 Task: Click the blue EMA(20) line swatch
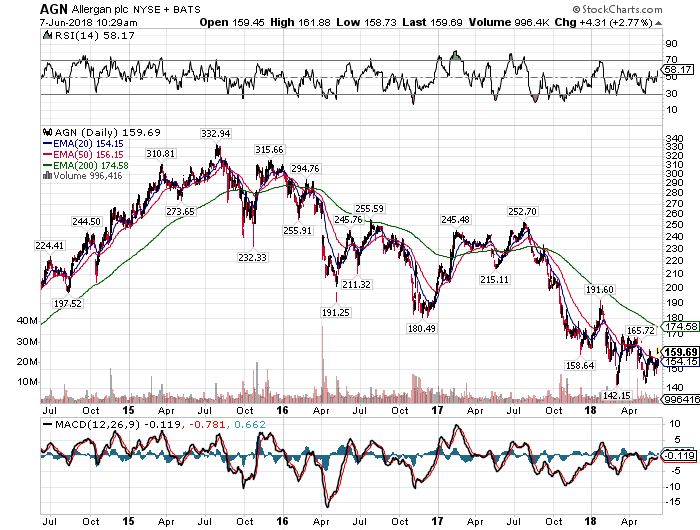(47, 144)
